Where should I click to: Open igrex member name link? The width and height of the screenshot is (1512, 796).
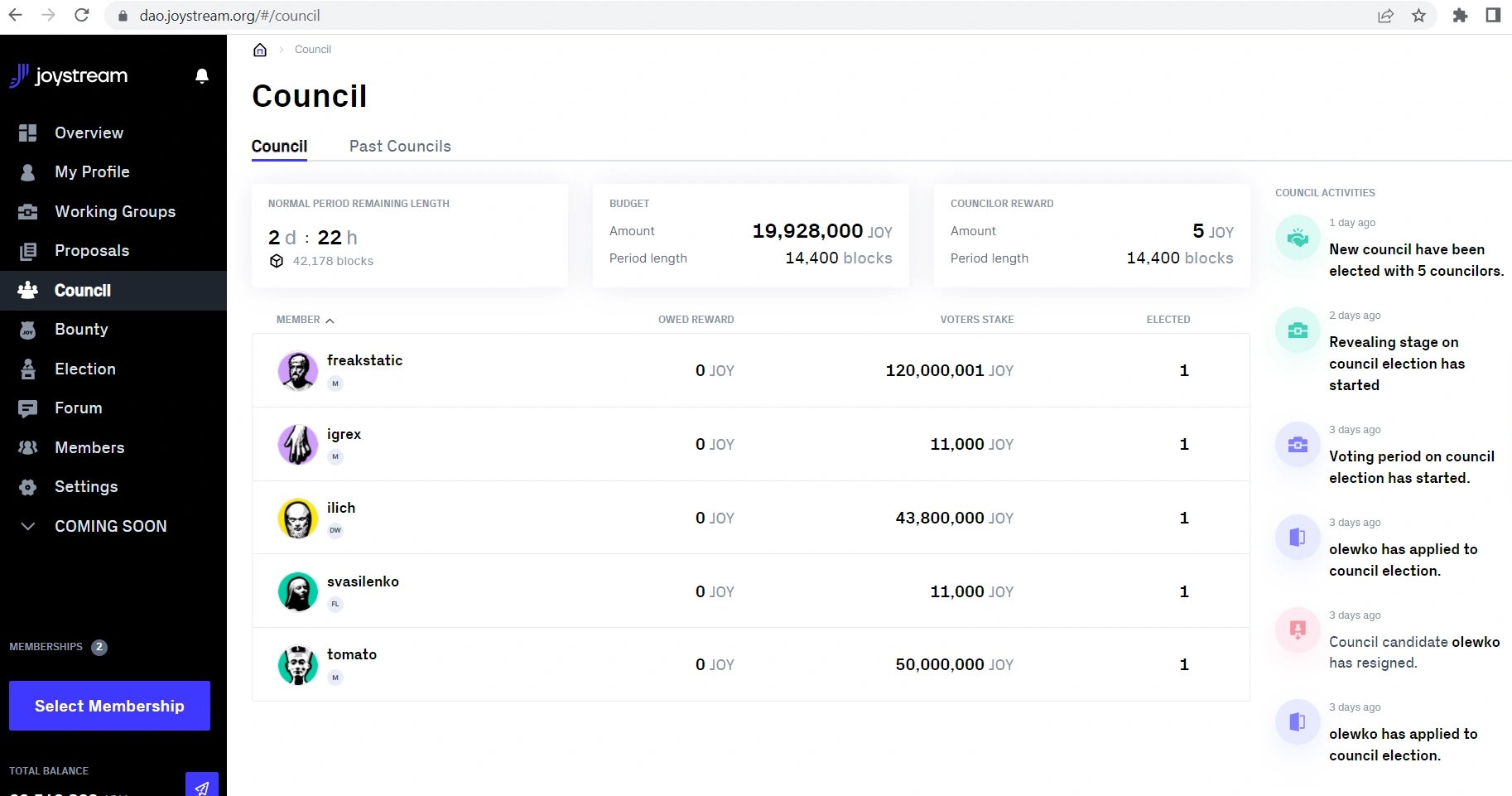click(344, 434)
